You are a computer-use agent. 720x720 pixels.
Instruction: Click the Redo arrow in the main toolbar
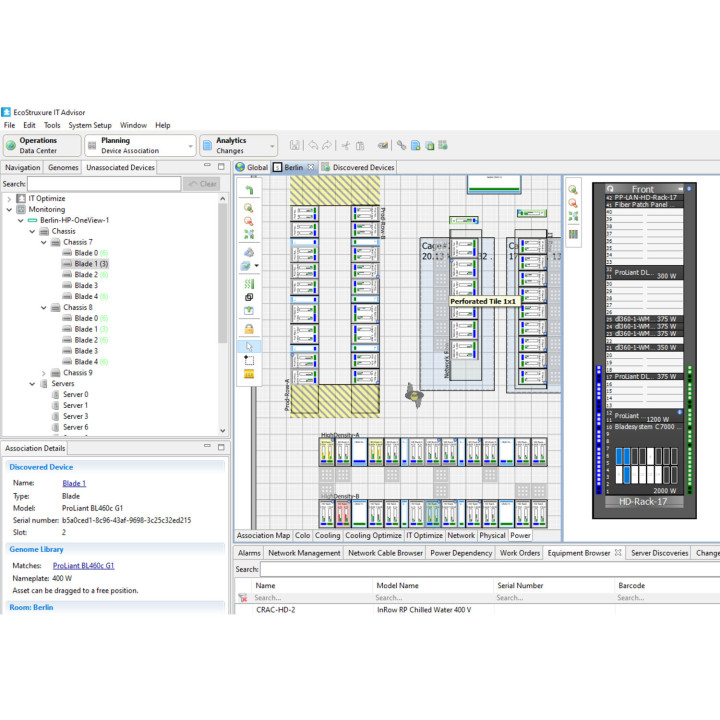tap(326, 146)
